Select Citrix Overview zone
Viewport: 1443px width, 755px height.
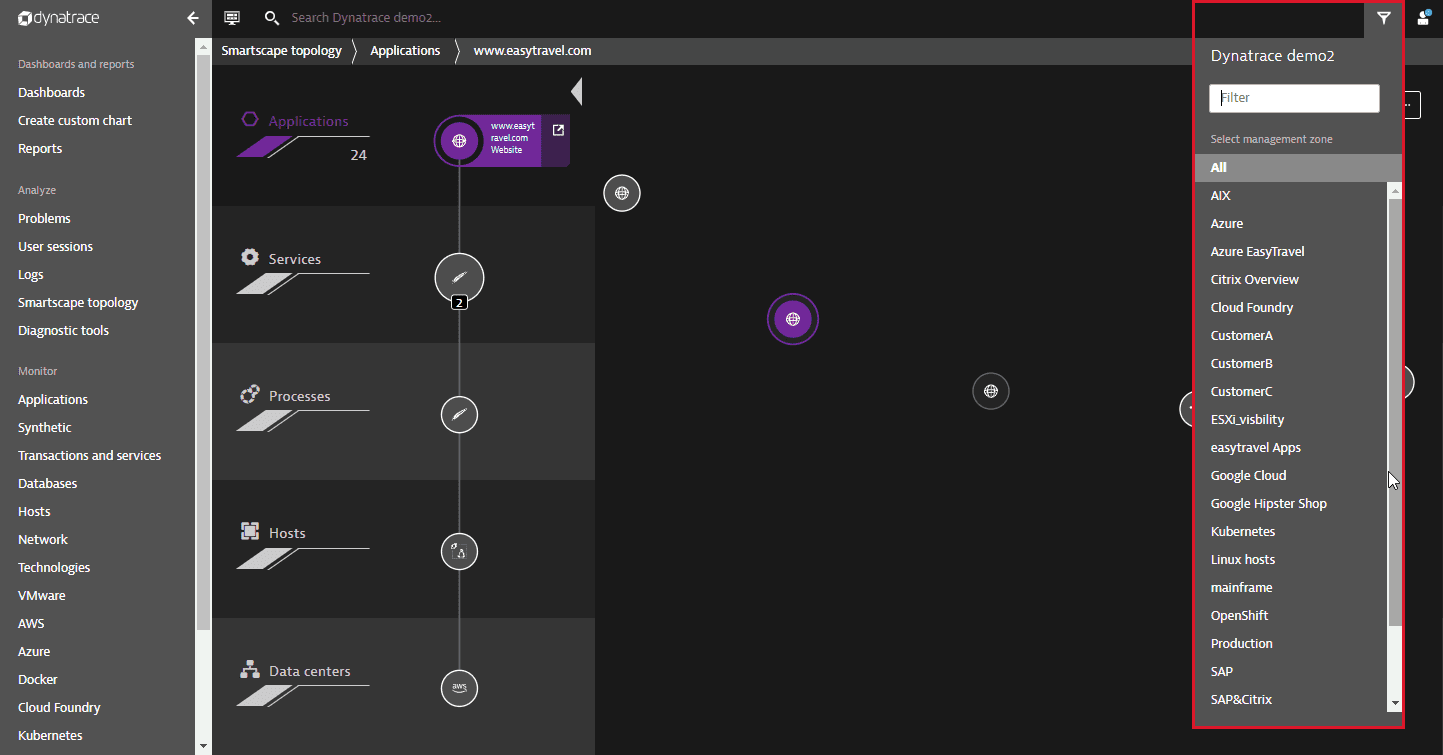point(1254,280)
